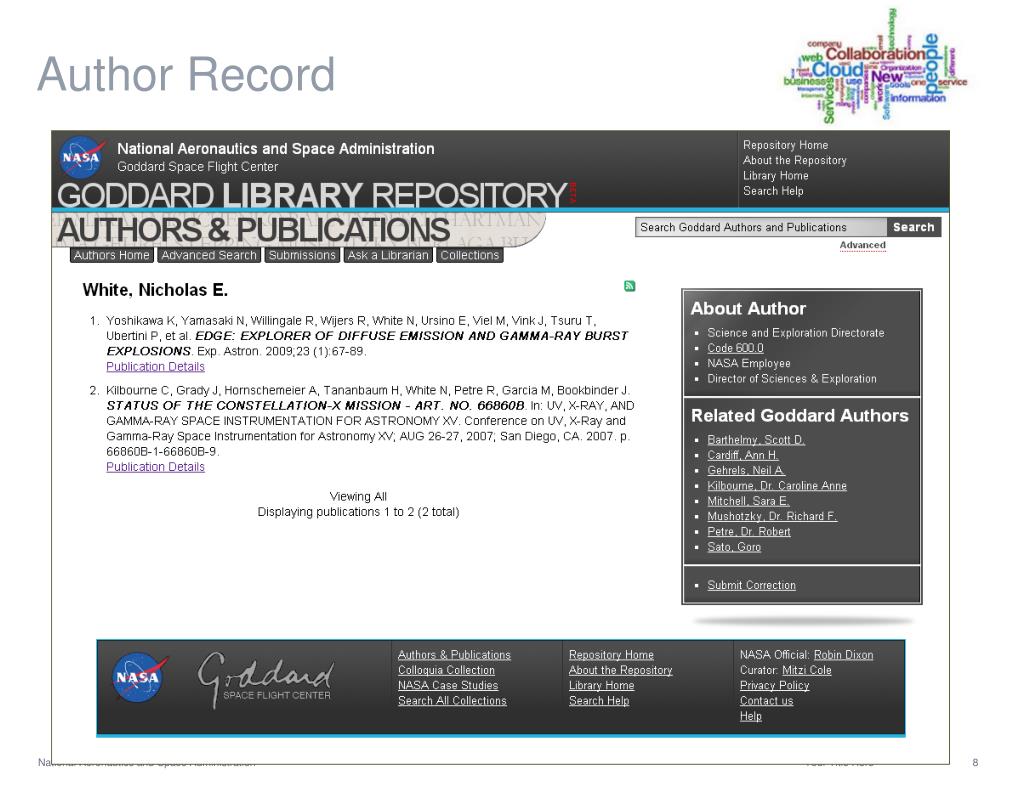Viewport: 1024px width, 791px height.
Task: Click Search All Collections in the footer
Action: (453, 701)
